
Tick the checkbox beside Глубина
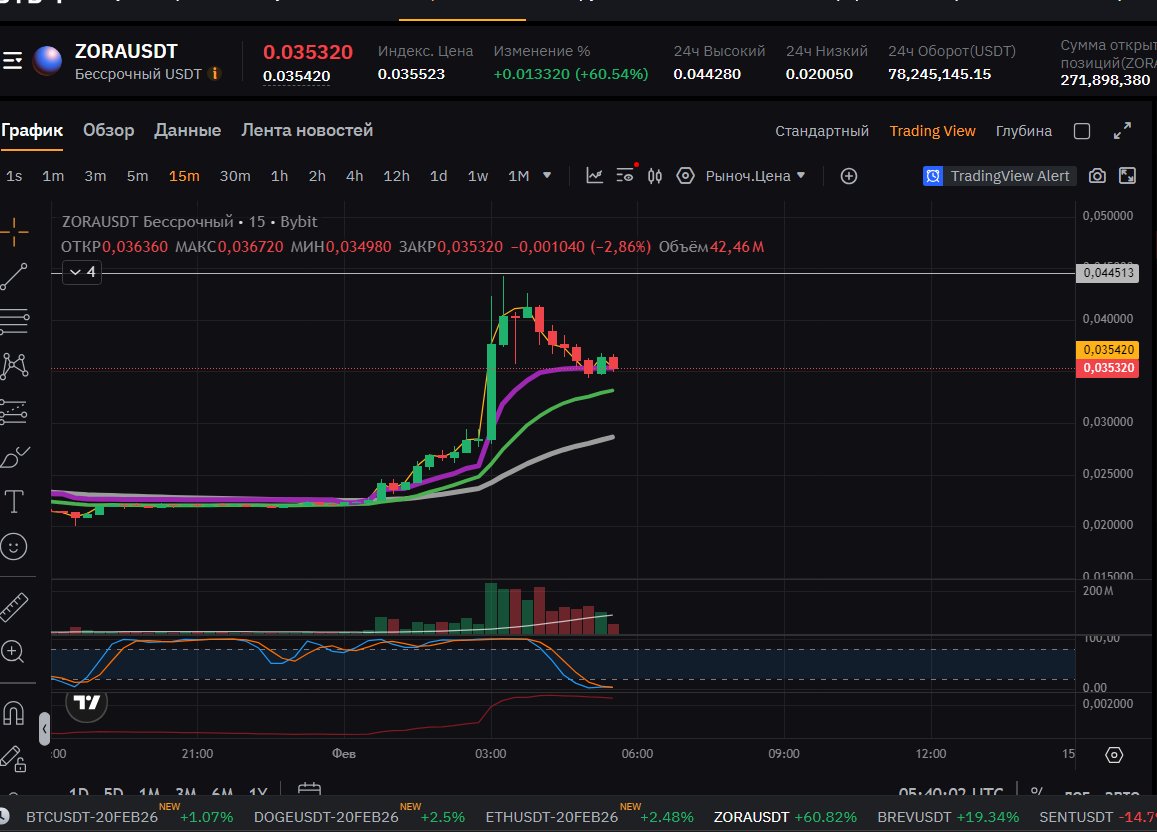(x=1082, y=131)
